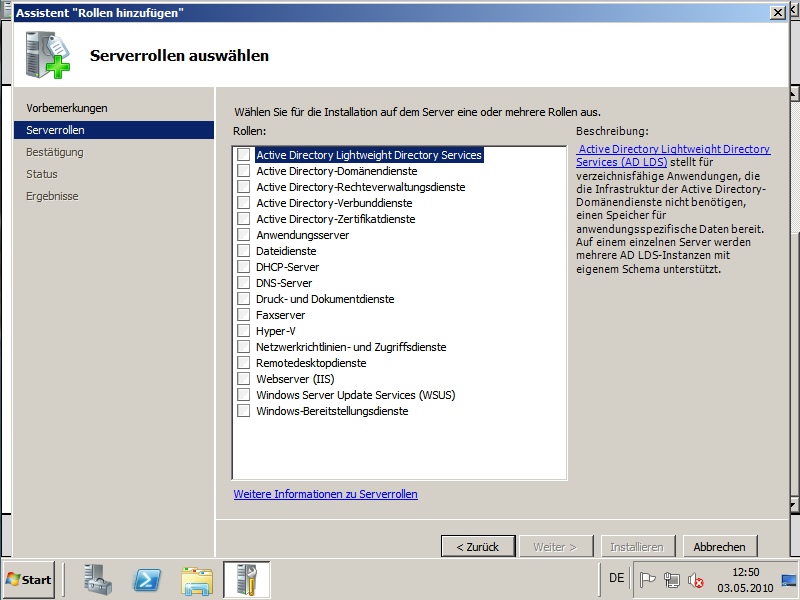This screenshot has width=800, height=600.
Task: Click the Status step in sidebar
Action: [x=42, y=174]
